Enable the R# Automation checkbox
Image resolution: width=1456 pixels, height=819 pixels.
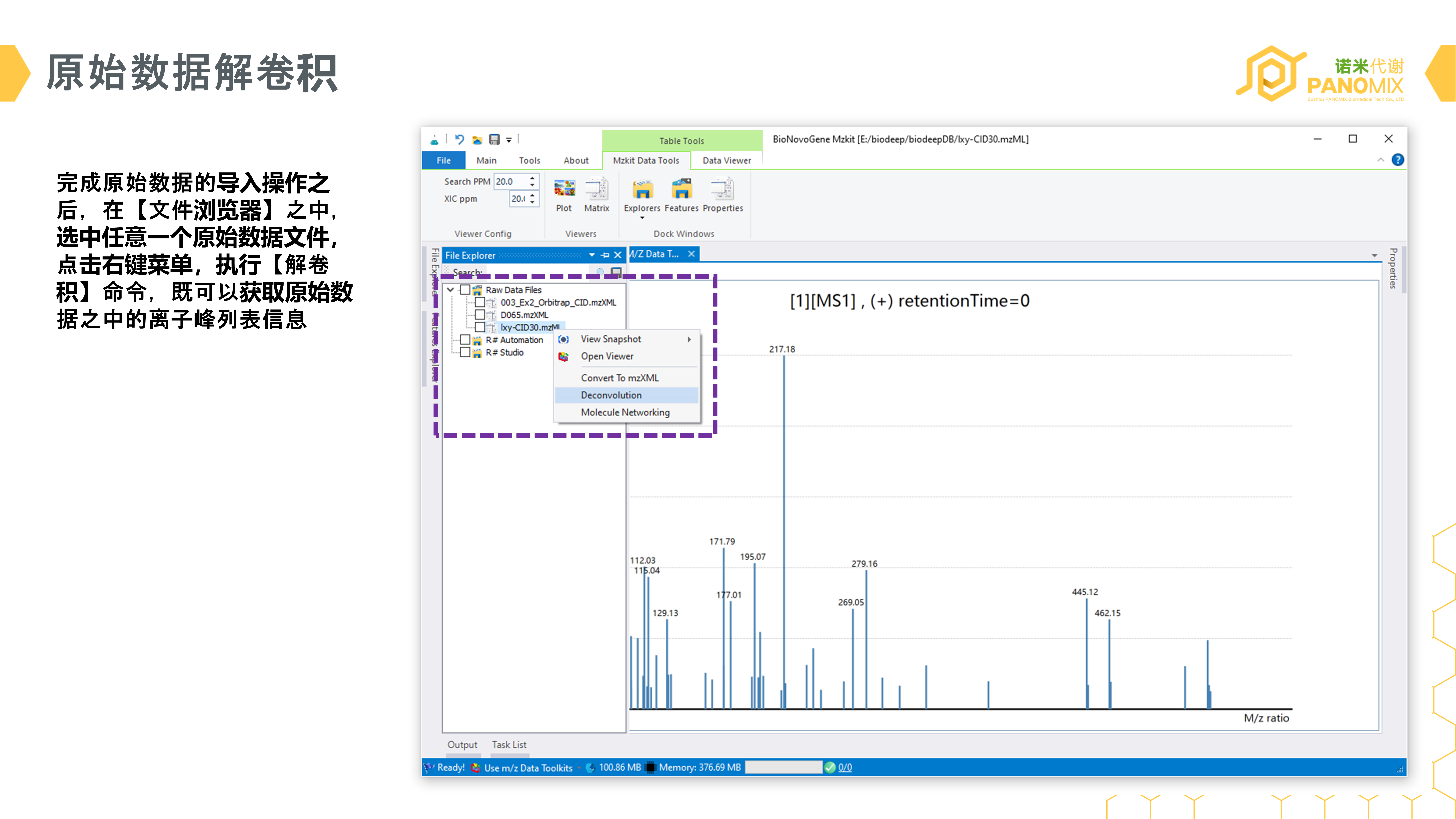click(x=465, y=340)
